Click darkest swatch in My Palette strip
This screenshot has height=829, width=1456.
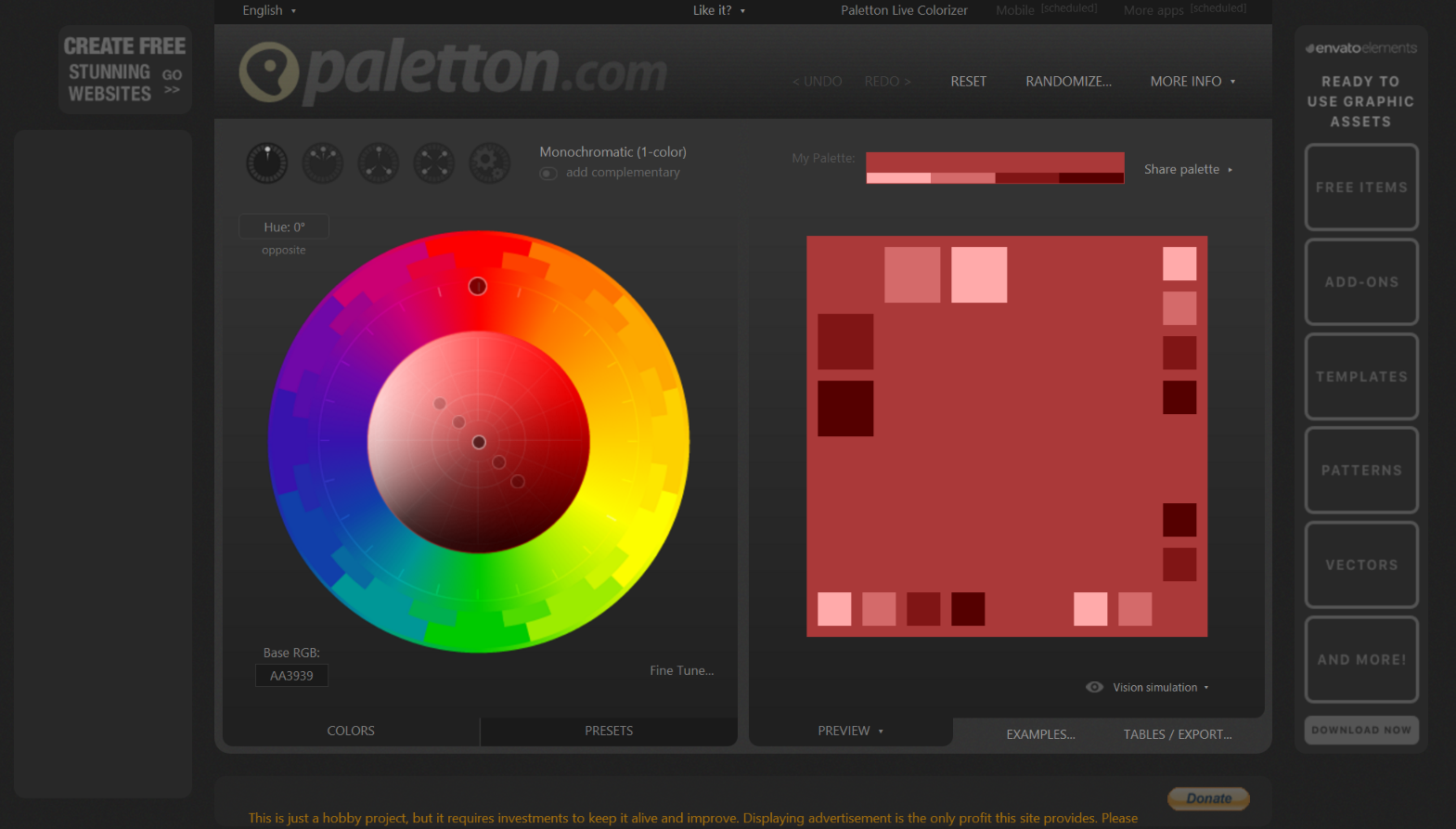1091,178
